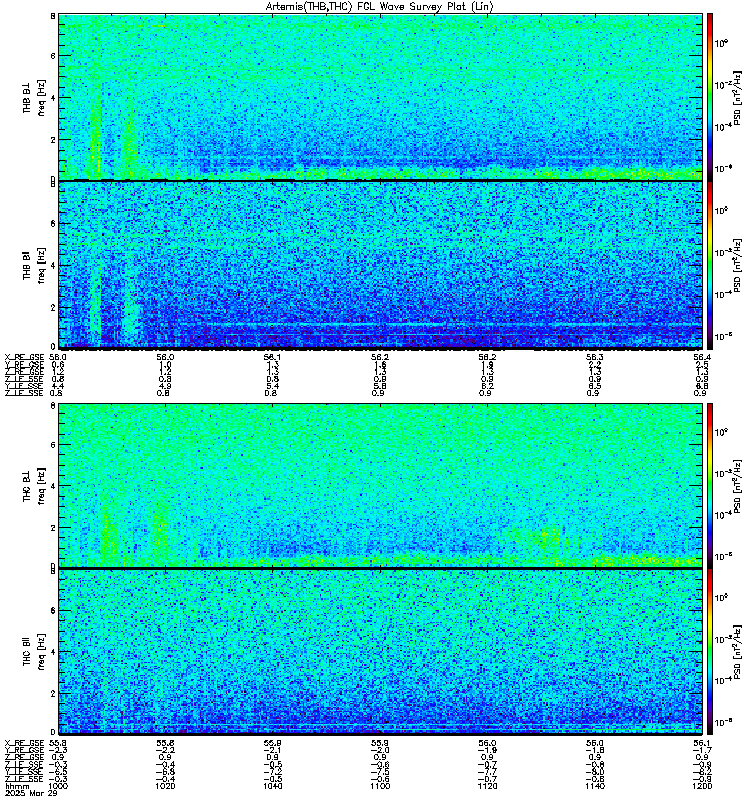Click THC Y_RE_GSE value "-1.7" at 1200
The image size is (750, 800).
tap(702, 750)
